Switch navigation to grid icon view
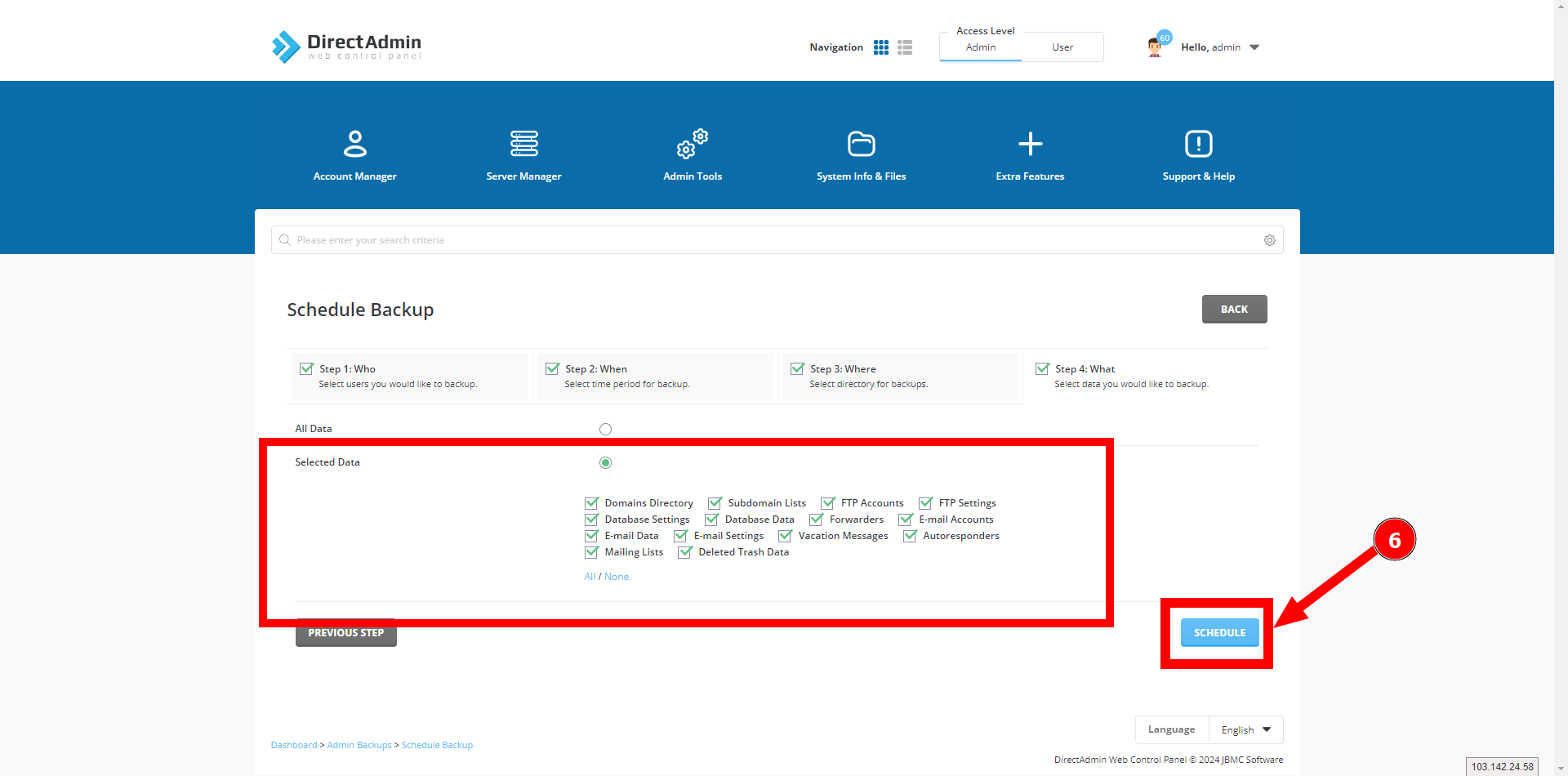This screenshot has width=1568, height=776. click(880, 47)
